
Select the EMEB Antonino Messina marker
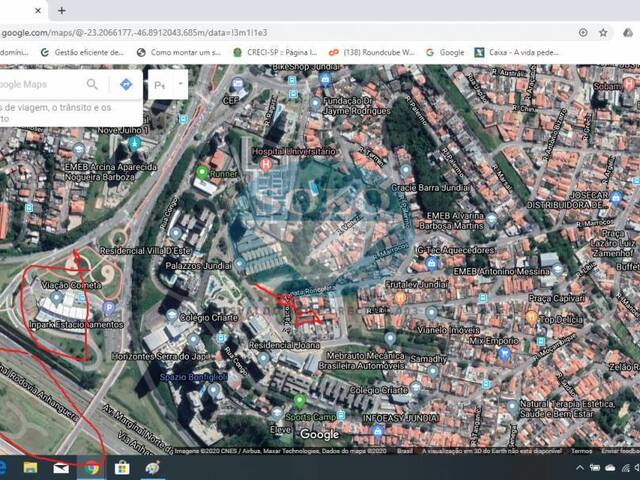(557, 270)
